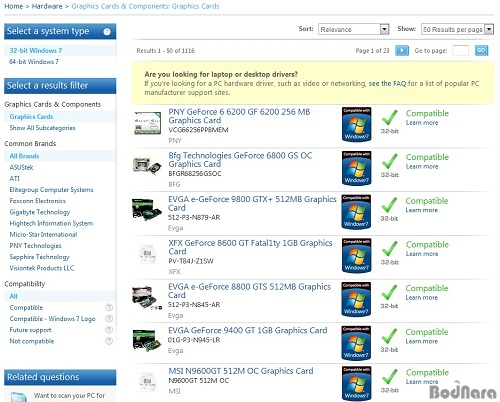Filter by All Brands

click(24, 156)
